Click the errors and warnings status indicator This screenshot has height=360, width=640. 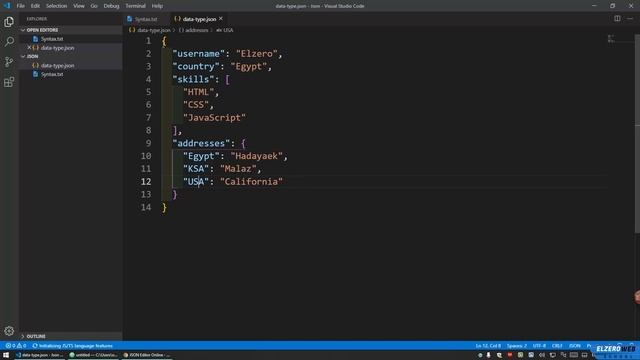tap(16, 346)
